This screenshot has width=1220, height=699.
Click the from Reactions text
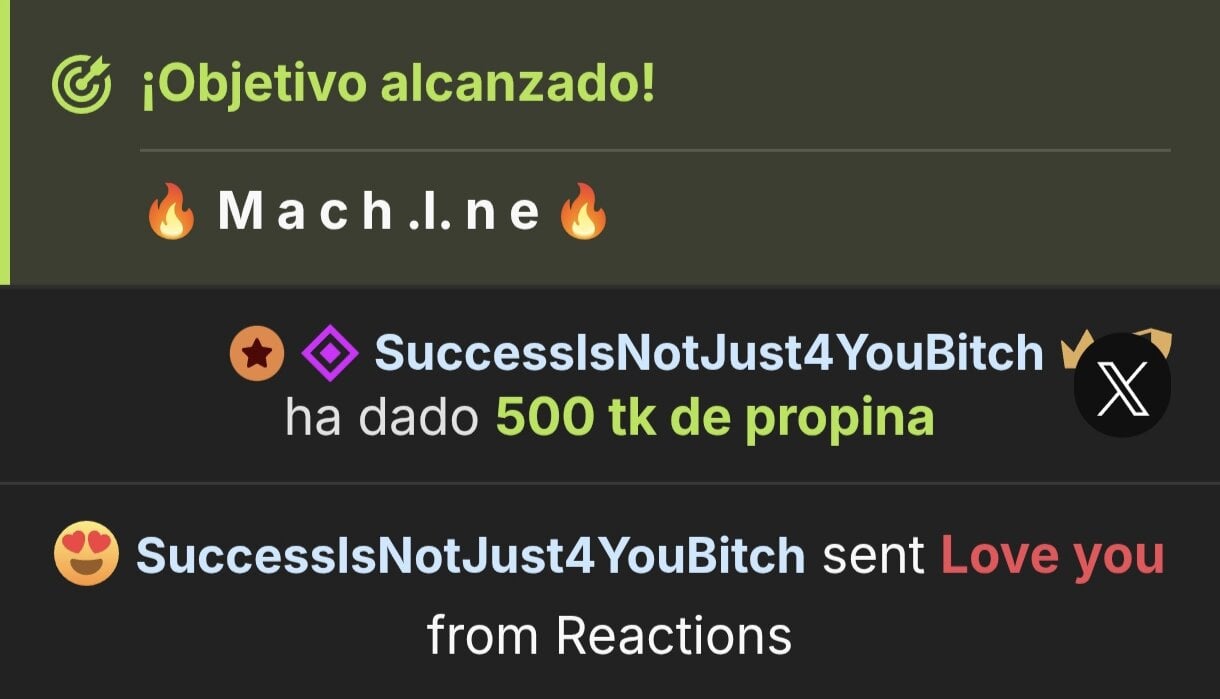pos(609,635)
